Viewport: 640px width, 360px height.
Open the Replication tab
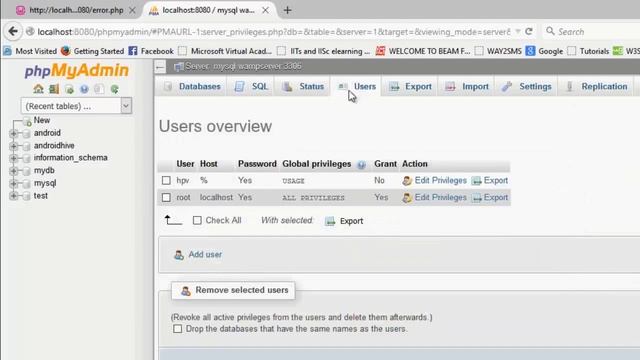[597, 86]
